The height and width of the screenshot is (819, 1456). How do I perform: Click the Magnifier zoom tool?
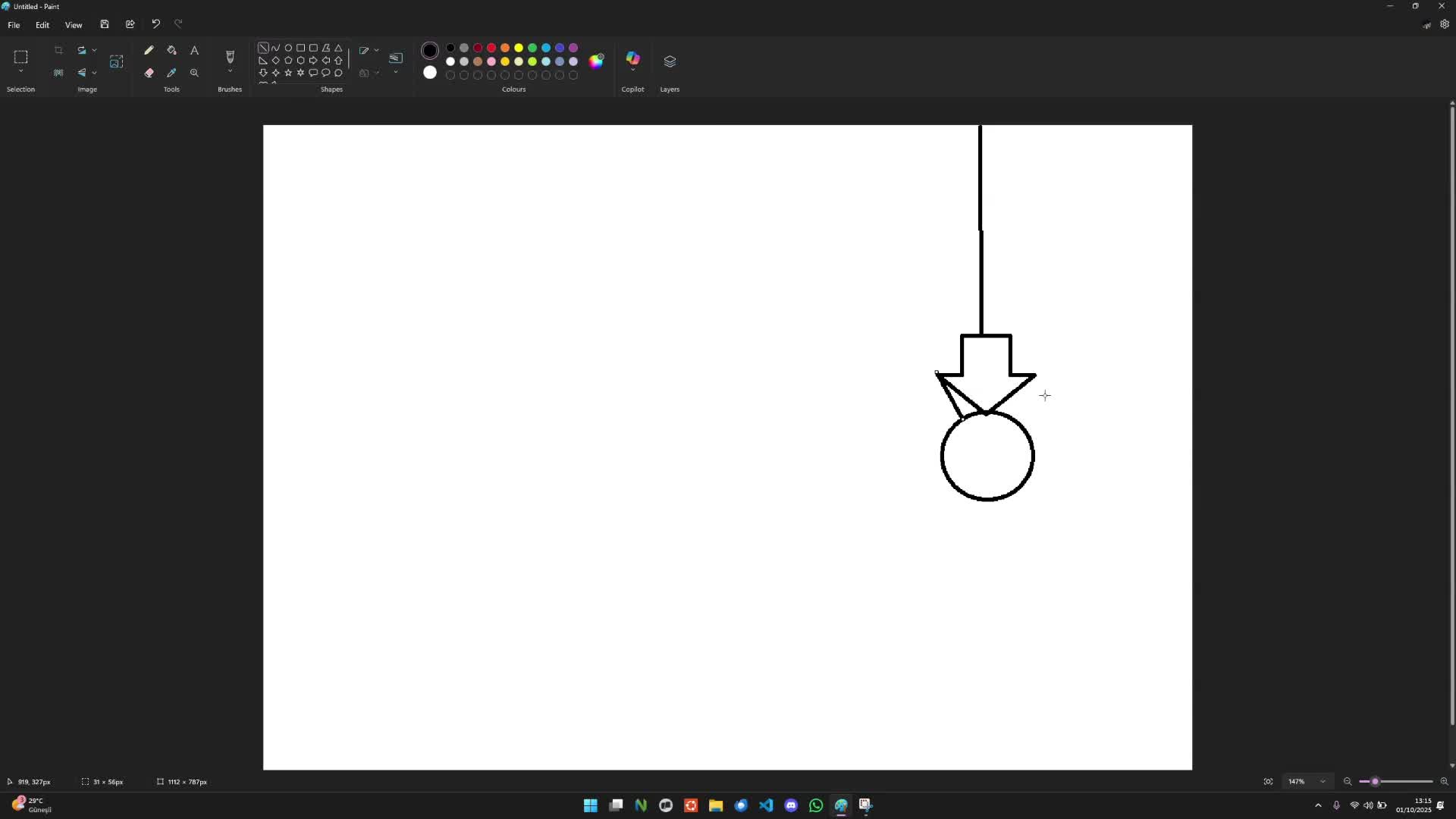pyautogui.click(x=194, y=73)
